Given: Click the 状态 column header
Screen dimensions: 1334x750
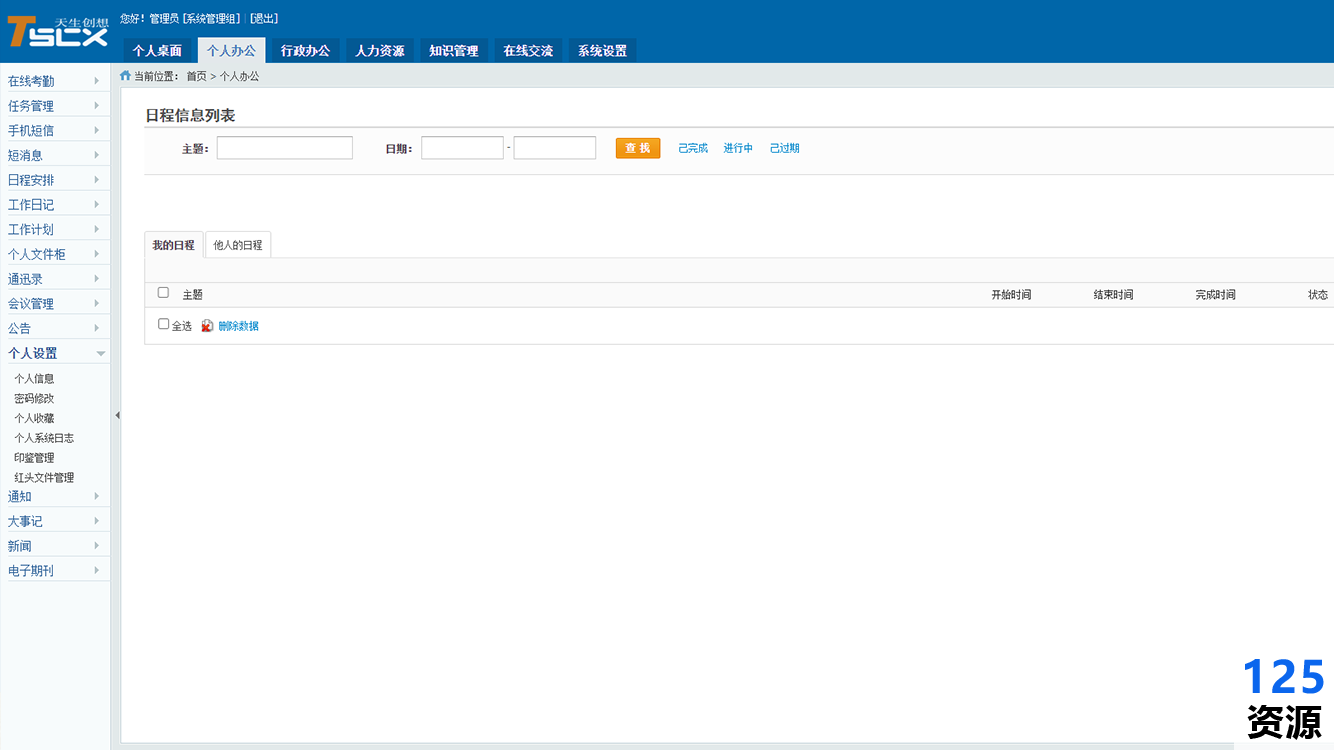Looking at the screenshot, I should tap(1318, 295).
